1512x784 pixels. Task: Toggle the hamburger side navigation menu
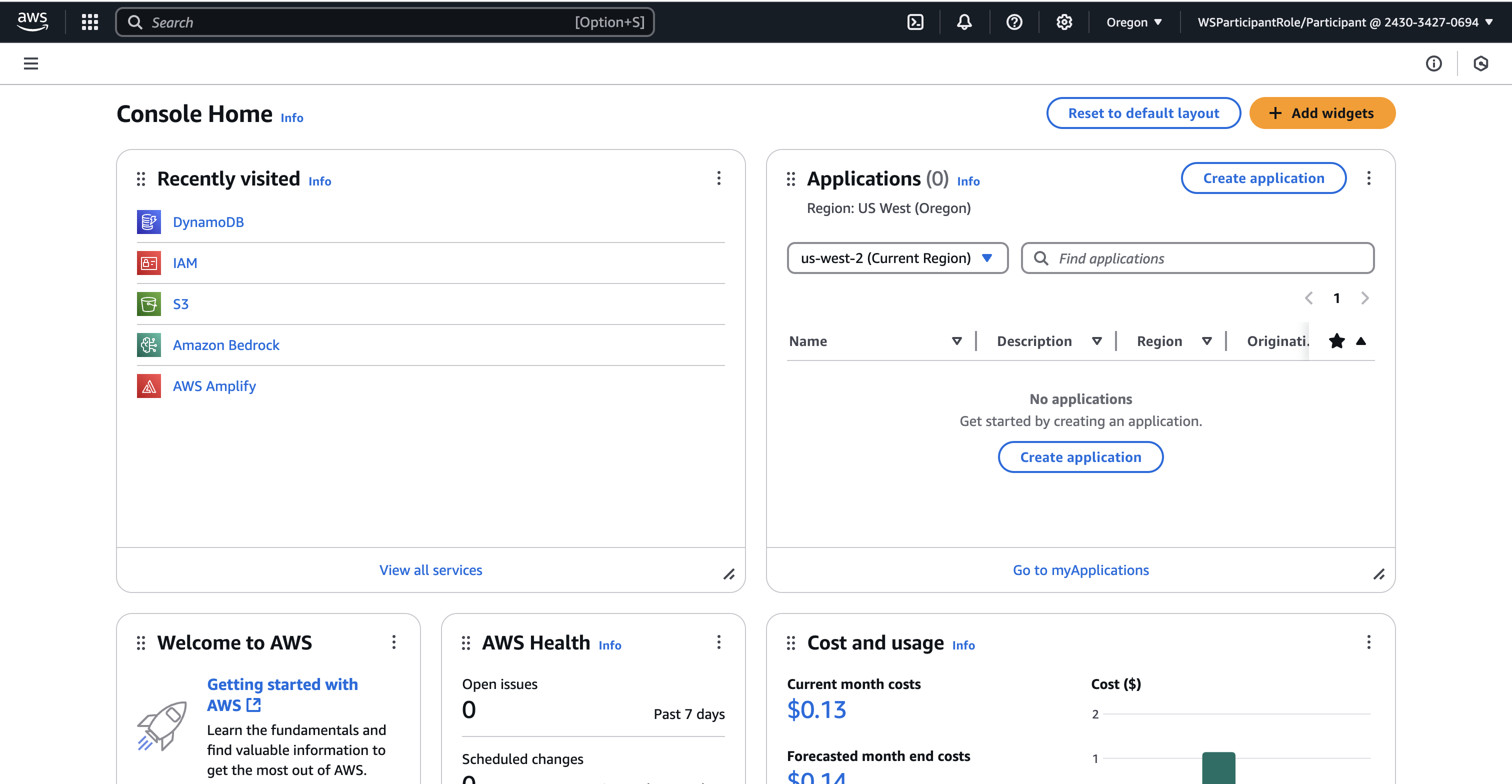pos(31,63)
